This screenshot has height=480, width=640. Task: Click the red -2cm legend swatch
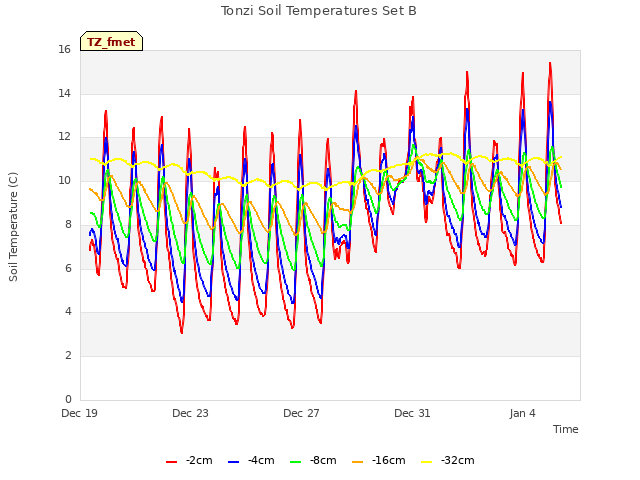171,462
